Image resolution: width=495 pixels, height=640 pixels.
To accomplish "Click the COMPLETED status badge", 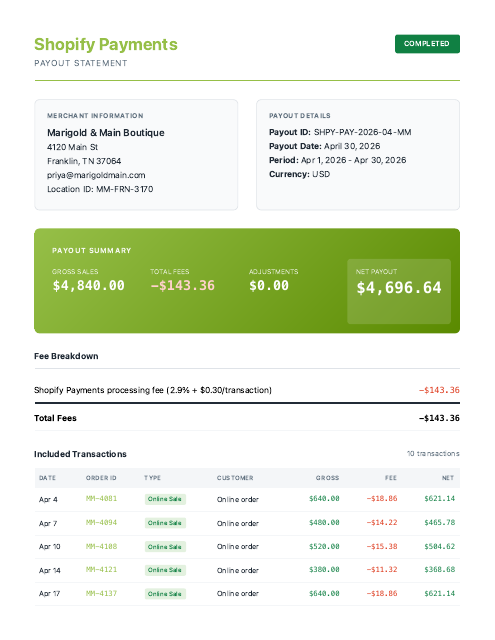I will [x=427, y=44].
